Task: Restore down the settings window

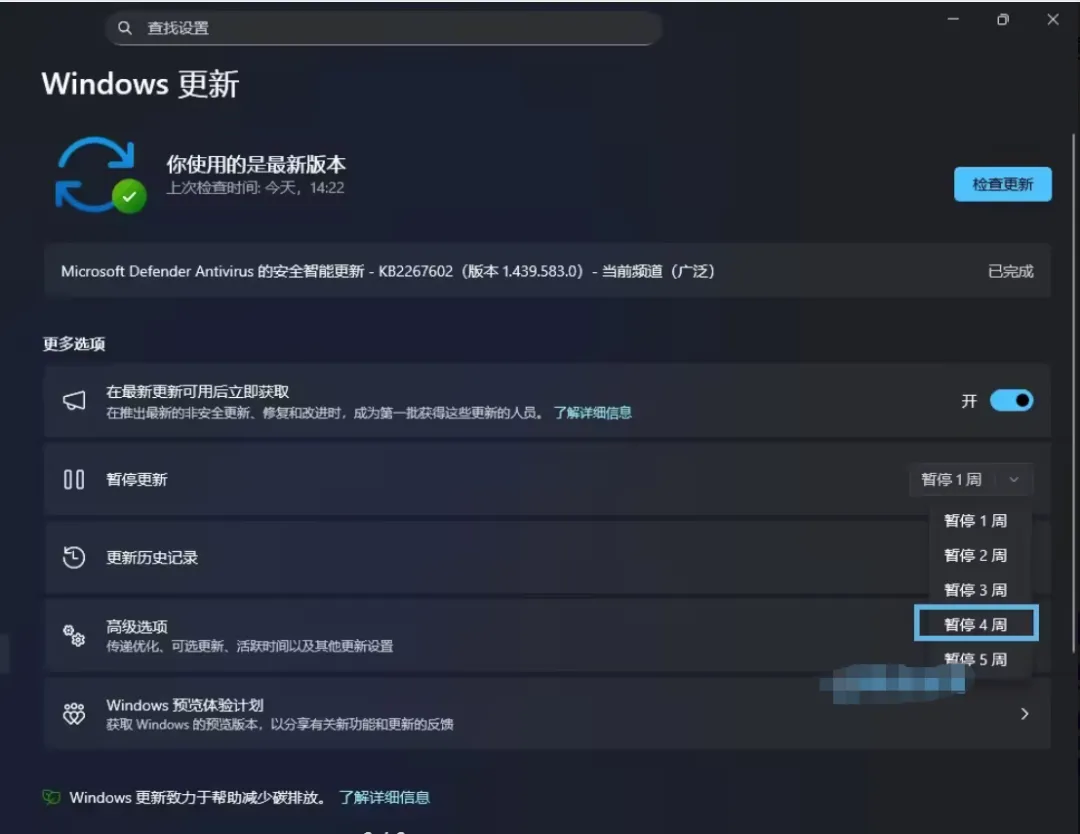Action: pos(1003,19)
